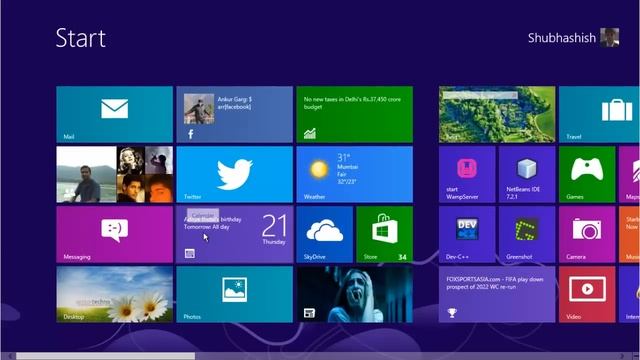
Task: Open the News tile with screaming face
Action: 354,294
